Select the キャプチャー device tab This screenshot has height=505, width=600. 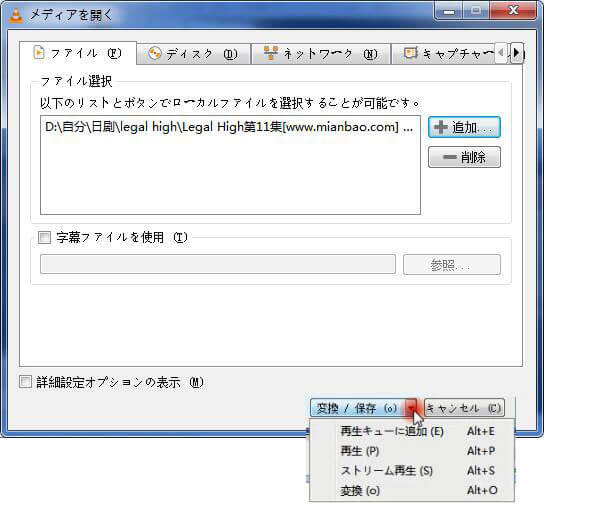pos(444,54)
